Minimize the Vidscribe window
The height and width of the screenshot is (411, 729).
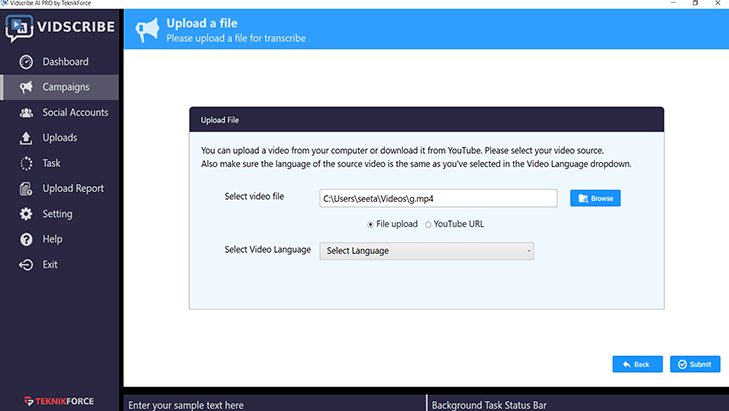pos(673,3)
